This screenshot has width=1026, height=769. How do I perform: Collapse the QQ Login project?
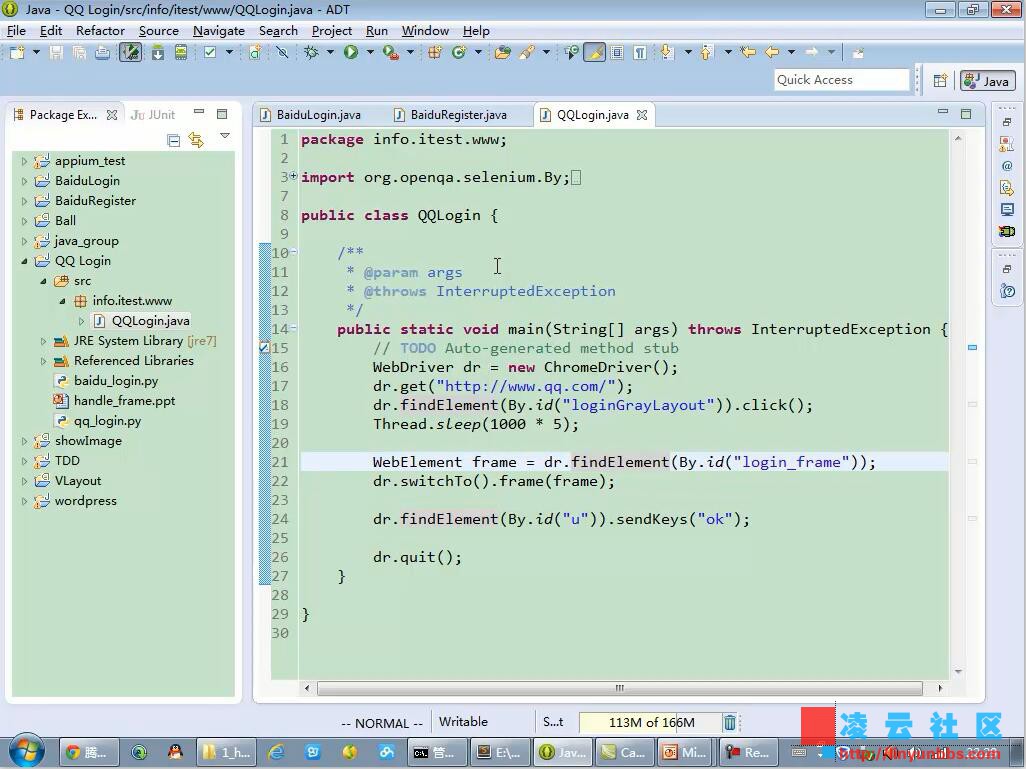pos(24,261)
